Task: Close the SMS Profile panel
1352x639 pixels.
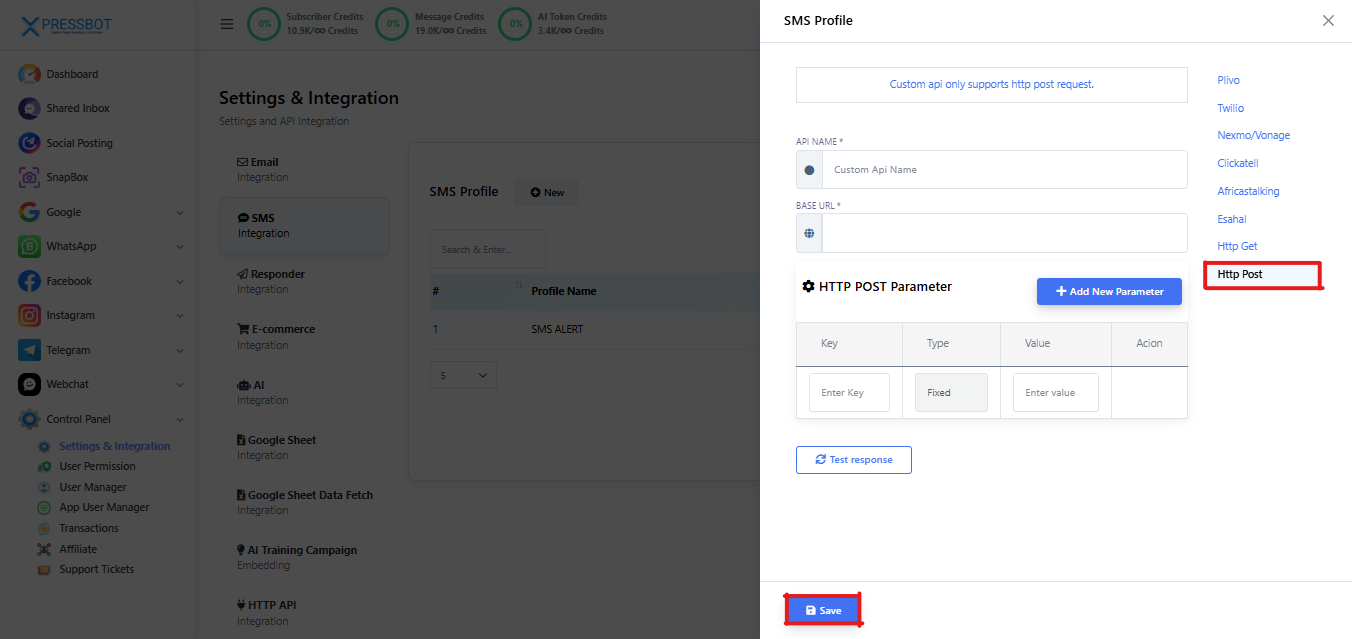Action: pos(1328,21)
